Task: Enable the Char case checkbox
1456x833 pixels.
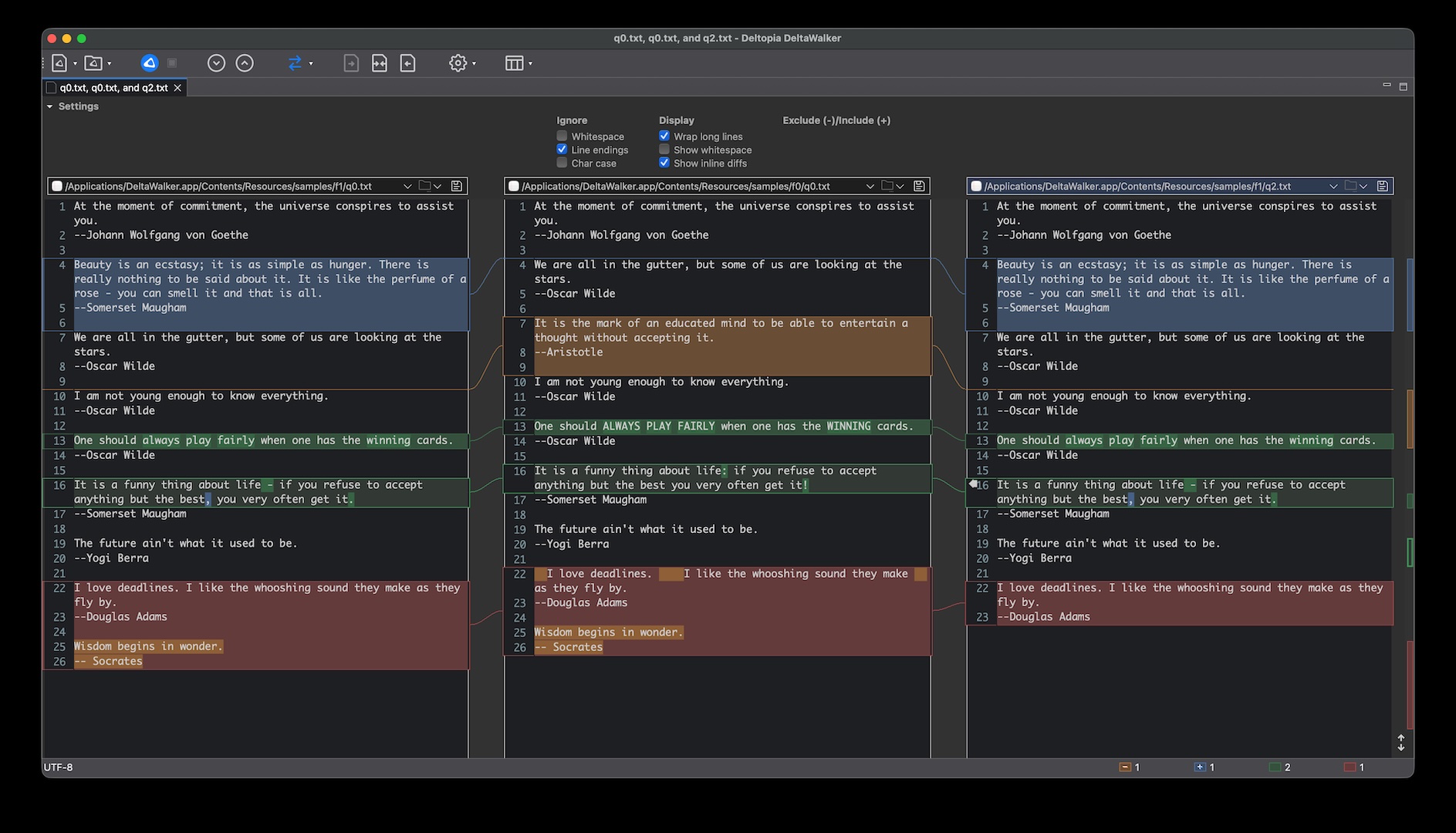Action: tap(562, 163)
